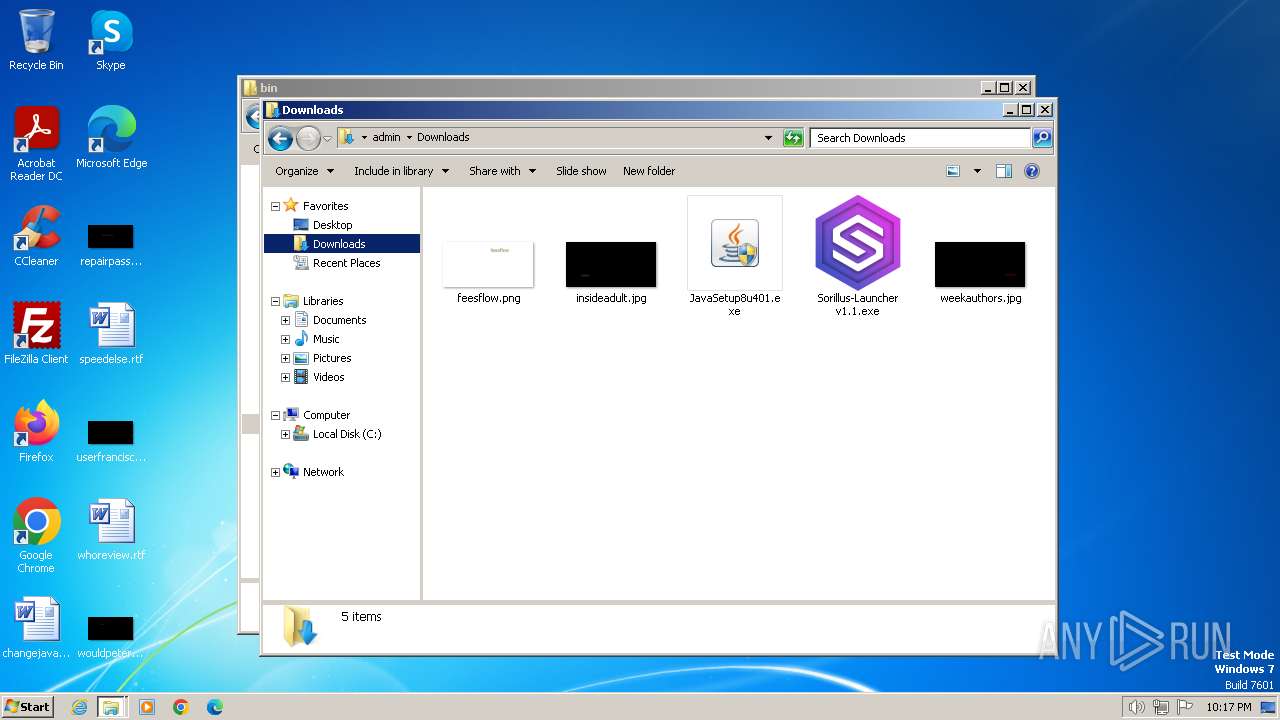Open the views options dropdown arrow

point(977,171)
